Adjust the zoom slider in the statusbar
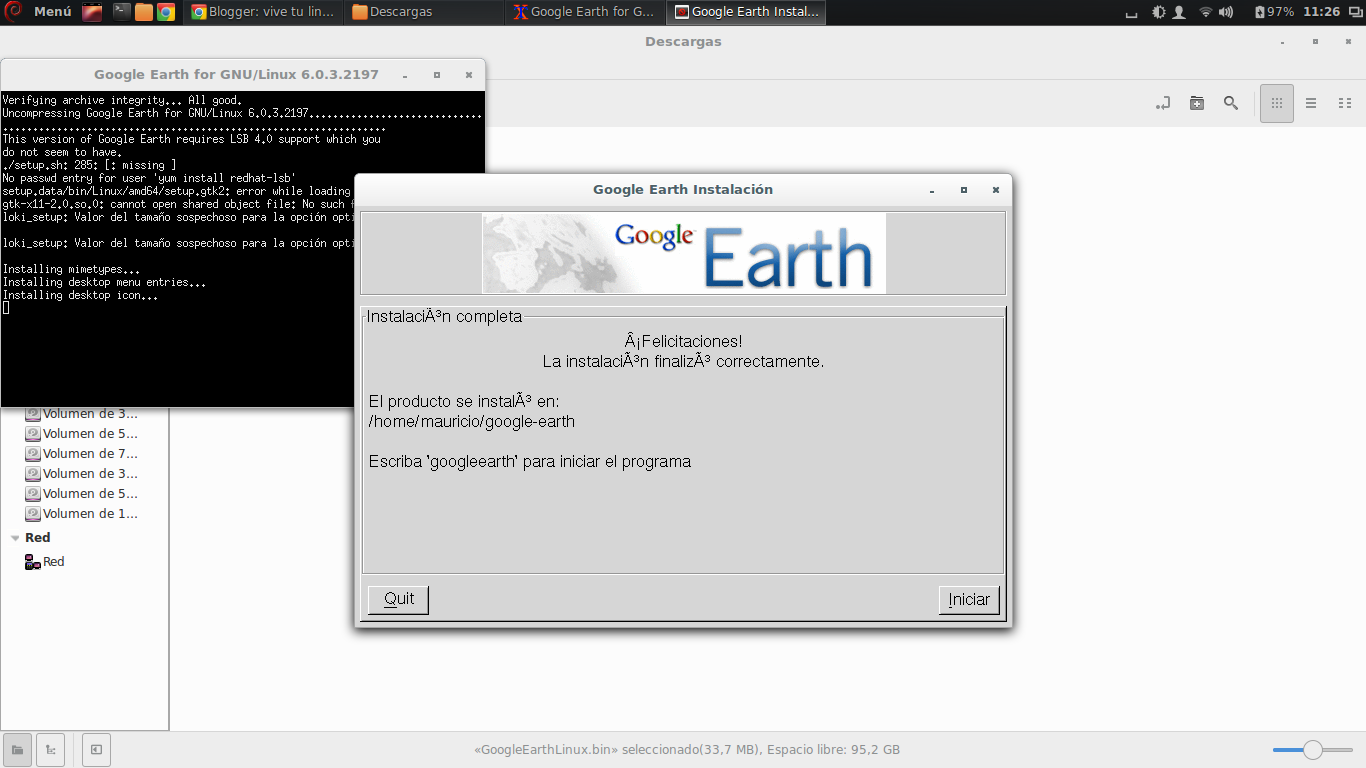 [x=1311, y=748]
